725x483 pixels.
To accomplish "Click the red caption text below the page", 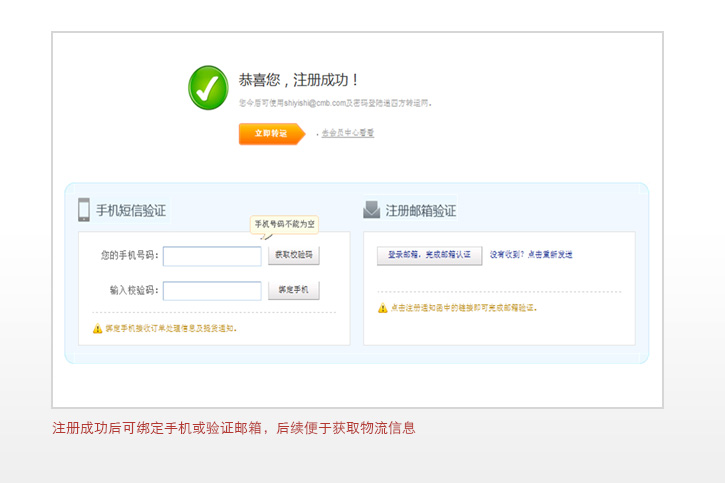I will (x=233, y=428).
